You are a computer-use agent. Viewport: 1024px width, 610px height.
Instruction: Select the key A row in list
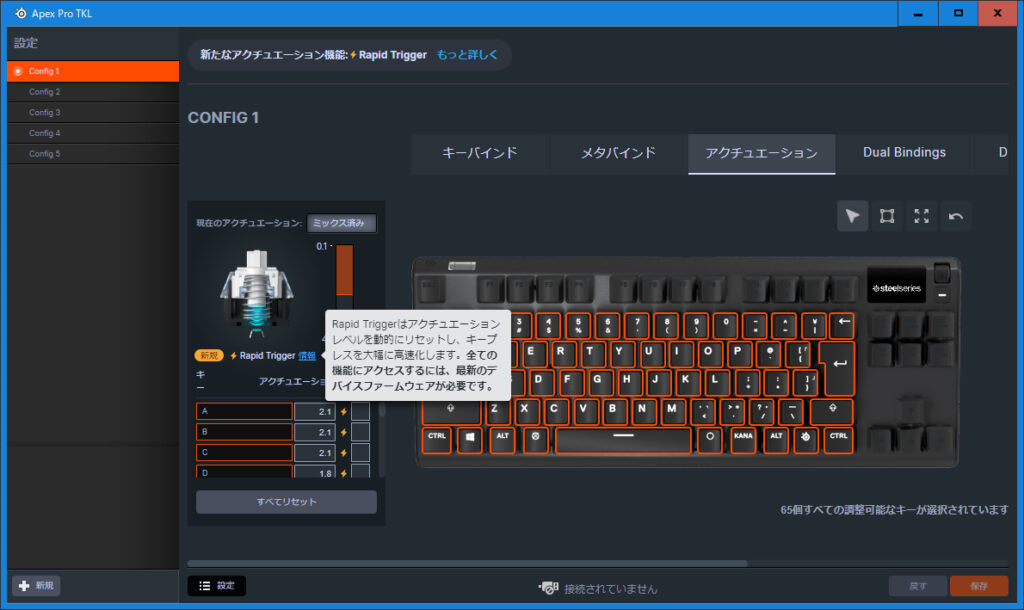(x=244, y=411)
